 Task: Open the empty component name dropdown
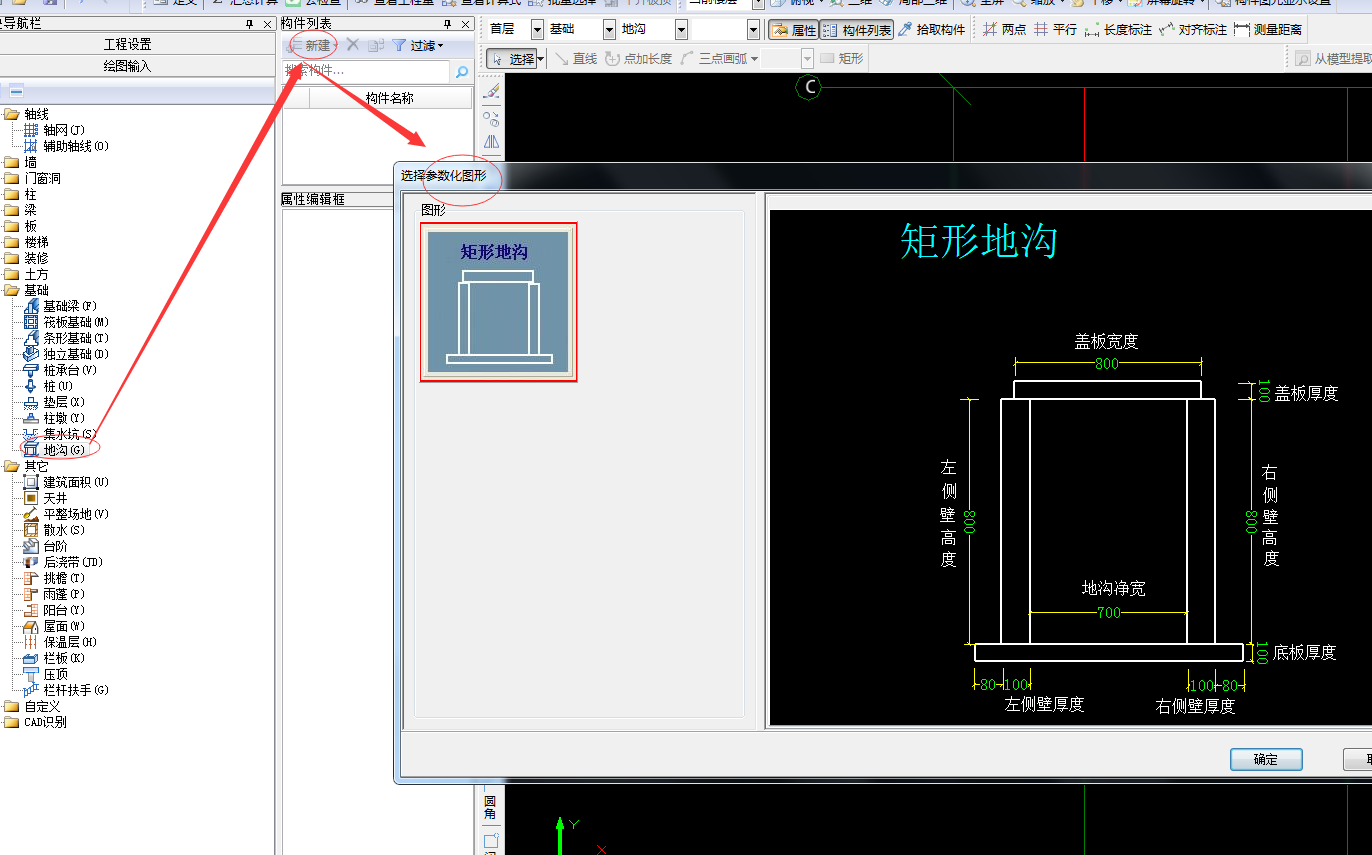(x=753, y=30)
